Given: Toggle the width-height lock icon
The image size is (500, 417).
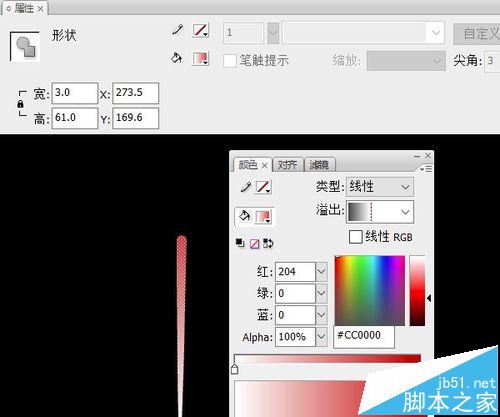Looking at the screenshot, I should (x=21, y=104).
